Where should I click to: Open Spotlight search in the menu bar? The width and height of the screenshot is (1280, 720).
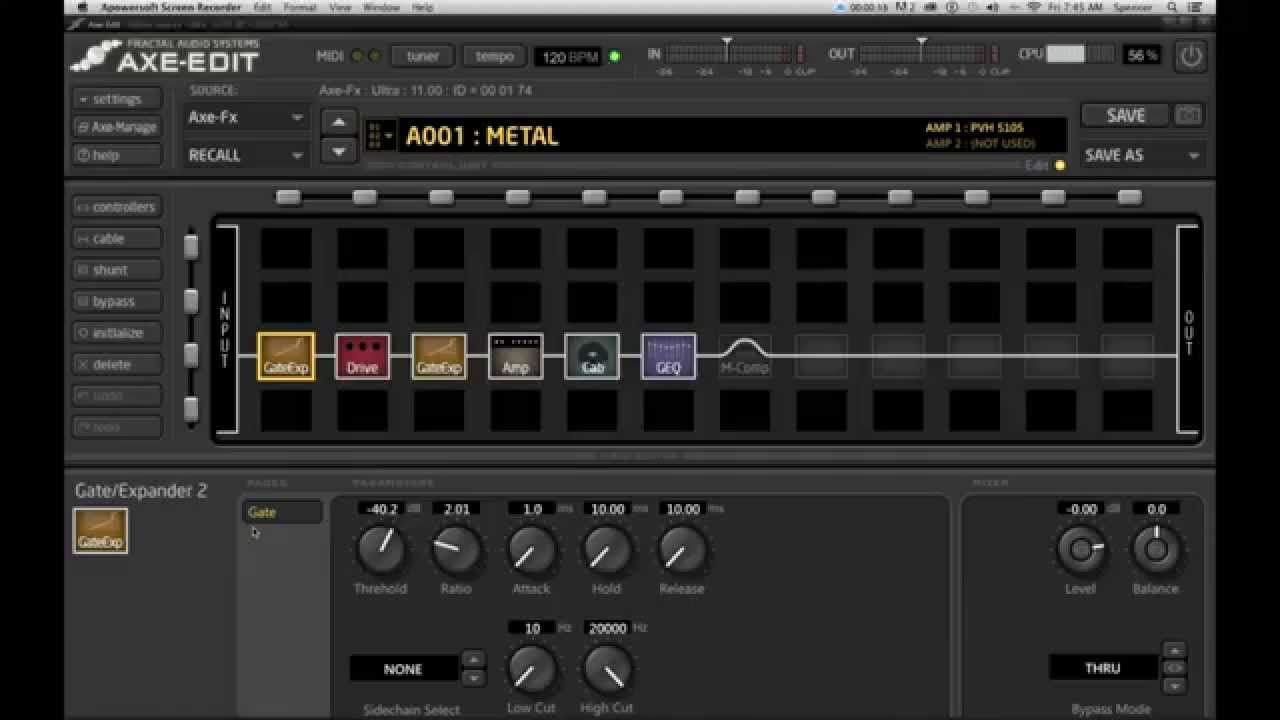pyautogui.click(x=1173, y=7)
